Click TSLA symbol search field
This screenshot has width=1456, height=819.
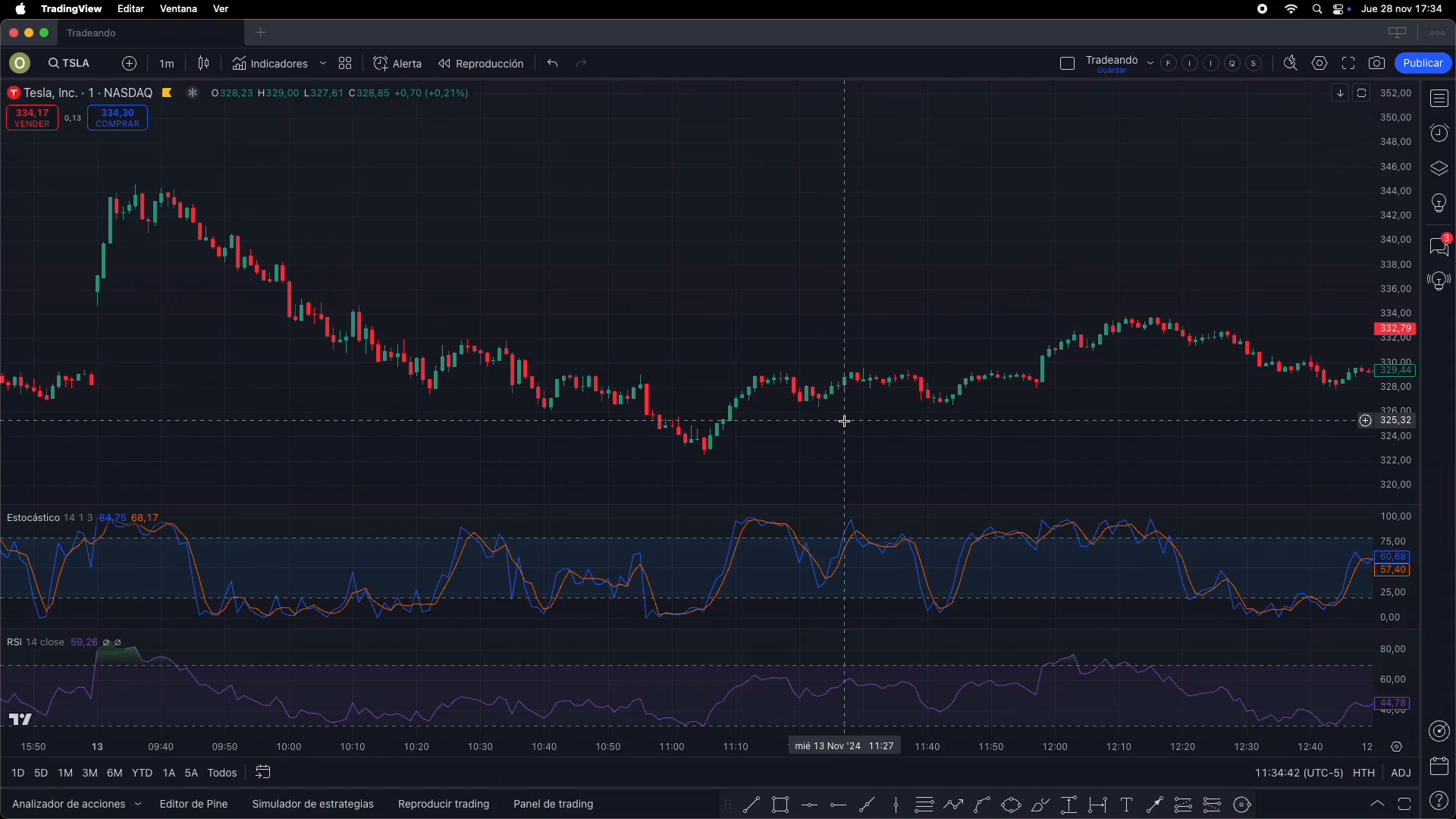pos(69,64)
